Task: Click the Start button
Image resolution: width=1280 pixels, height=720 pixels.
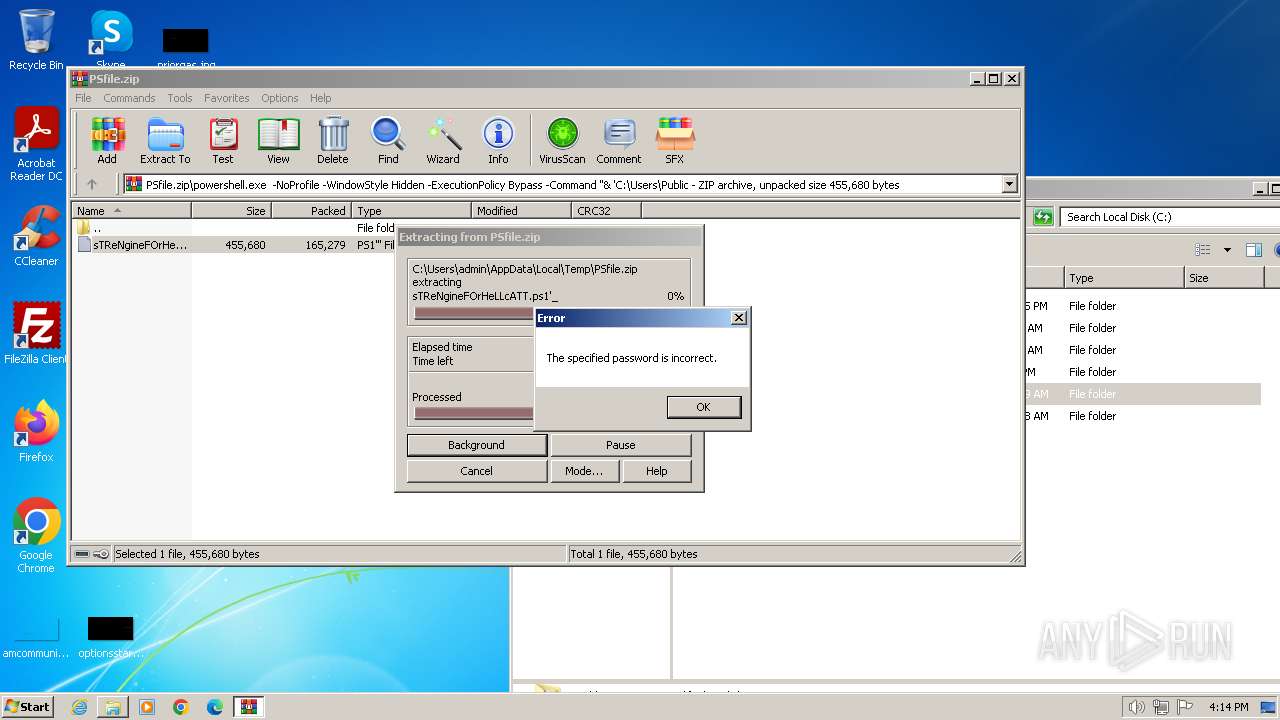Action: (x=28, y=707)
